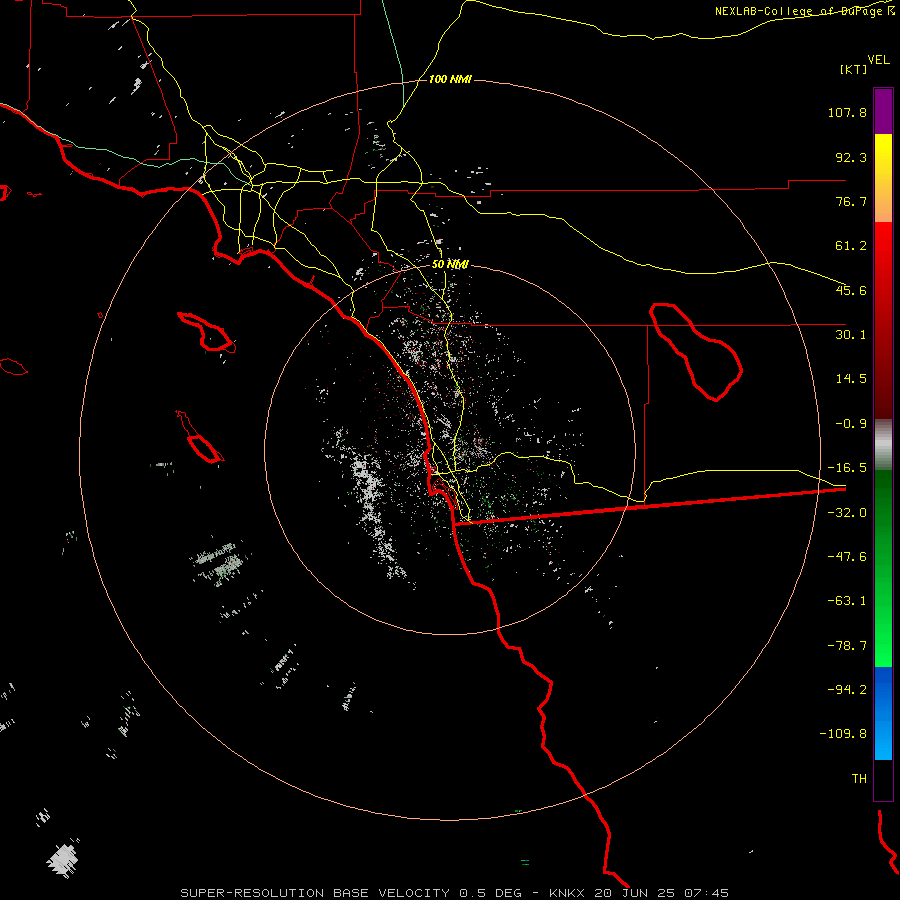This screenshot has height=900, width=900.
Task: Click the 100 NMI range ring label
Action: point(450,79)
